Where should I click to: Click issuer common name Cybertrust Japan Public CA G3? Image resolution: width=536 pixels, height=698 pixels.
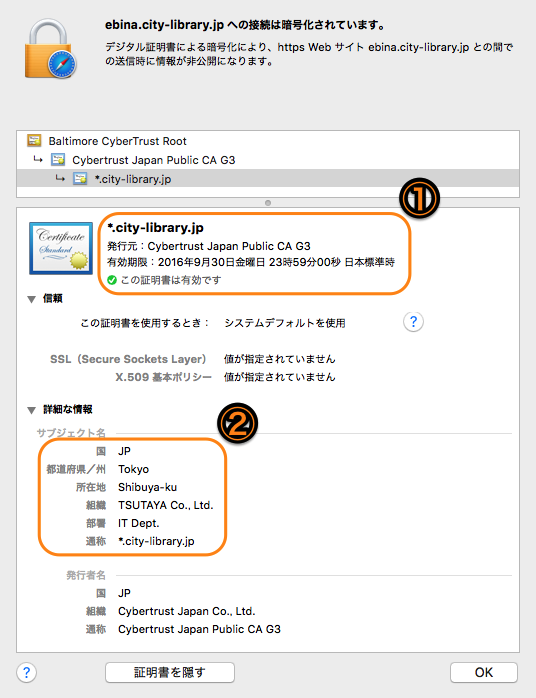(199, 629)
